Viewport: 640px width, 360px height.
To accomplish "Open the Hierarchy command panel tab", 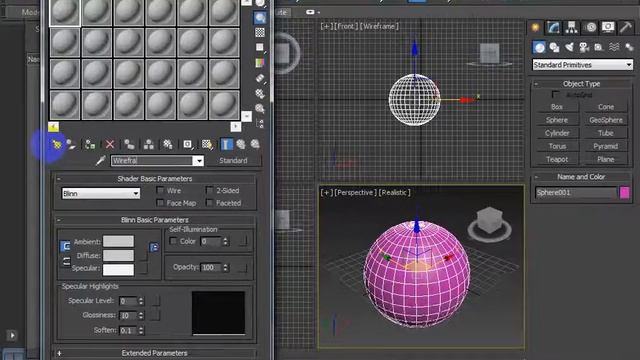I will pos(571,27).
